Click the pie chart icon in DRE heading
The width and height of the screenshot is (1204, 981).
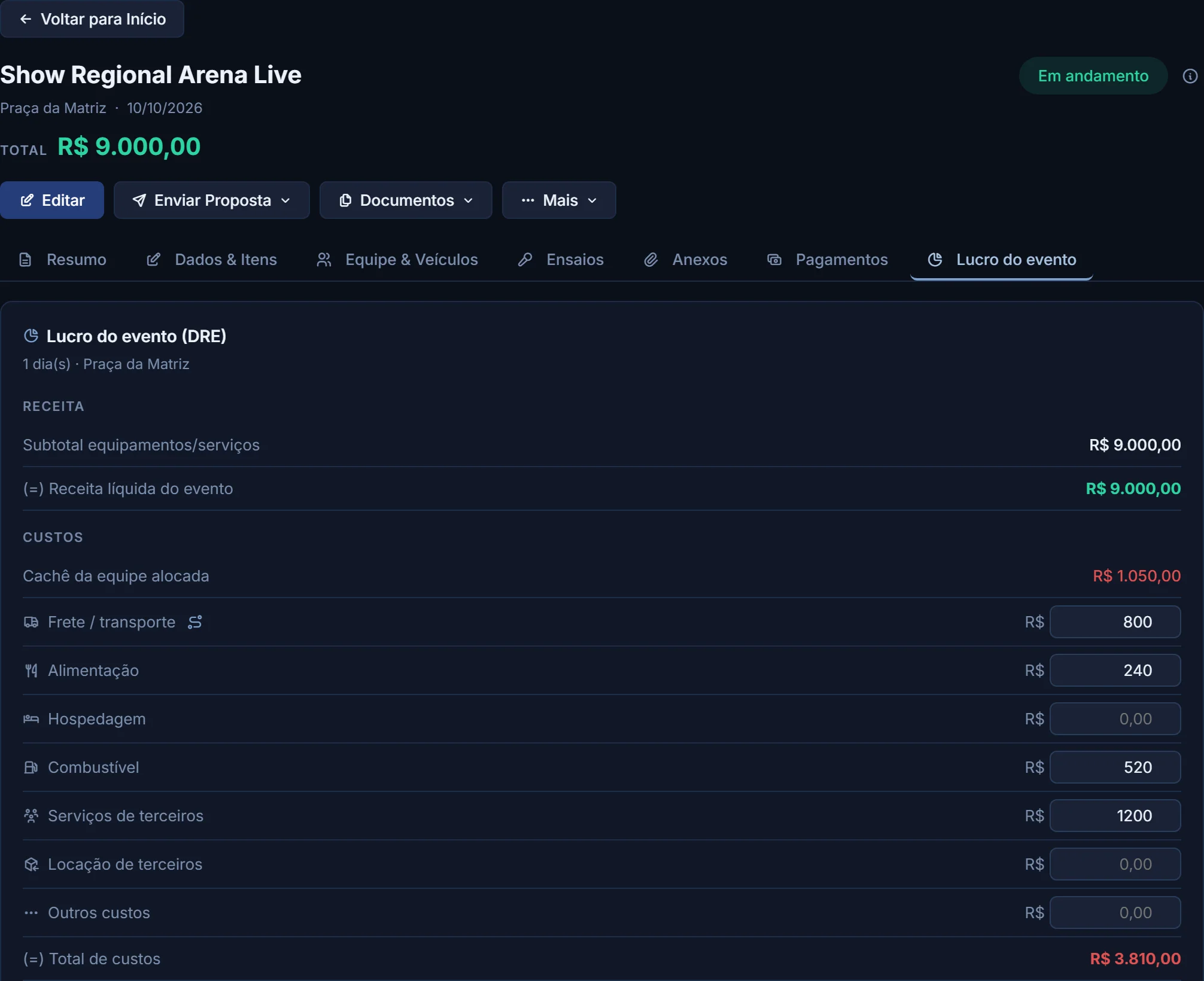[x=31, y=336]
